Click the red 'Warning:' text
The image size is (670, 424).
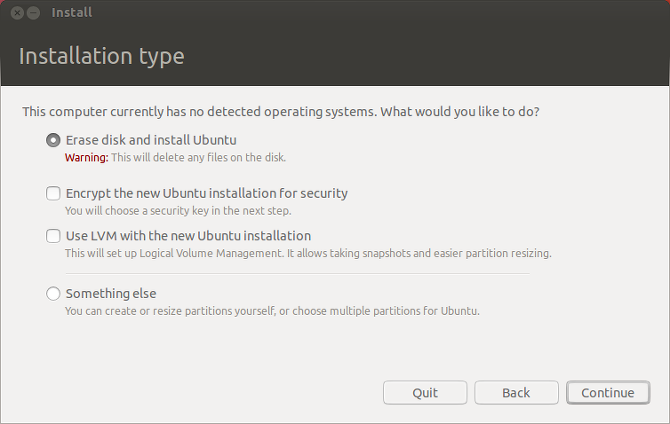coord(87,158)
